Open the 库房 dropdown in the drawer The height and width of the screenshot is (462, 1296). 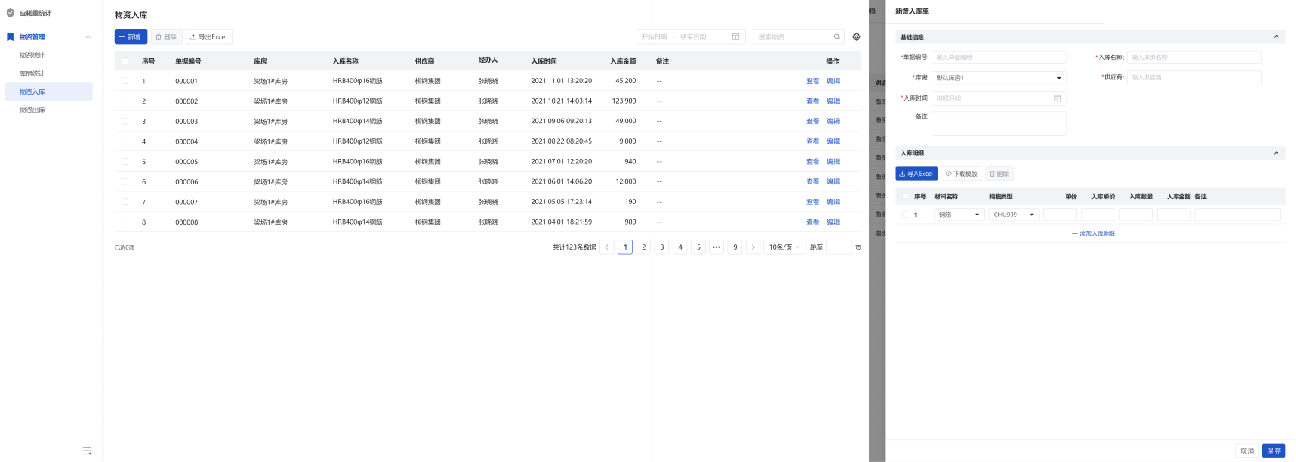tap(999, 77)
